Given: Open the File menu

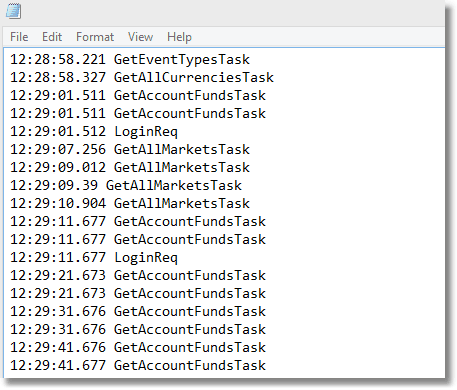Looking at the screenshot, I should pyautogui.click(x=19, y=37).
